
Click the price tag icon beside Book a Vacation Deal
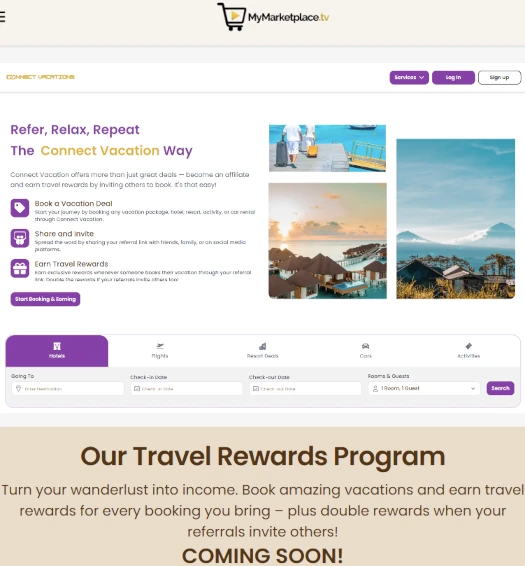(20, 208)
